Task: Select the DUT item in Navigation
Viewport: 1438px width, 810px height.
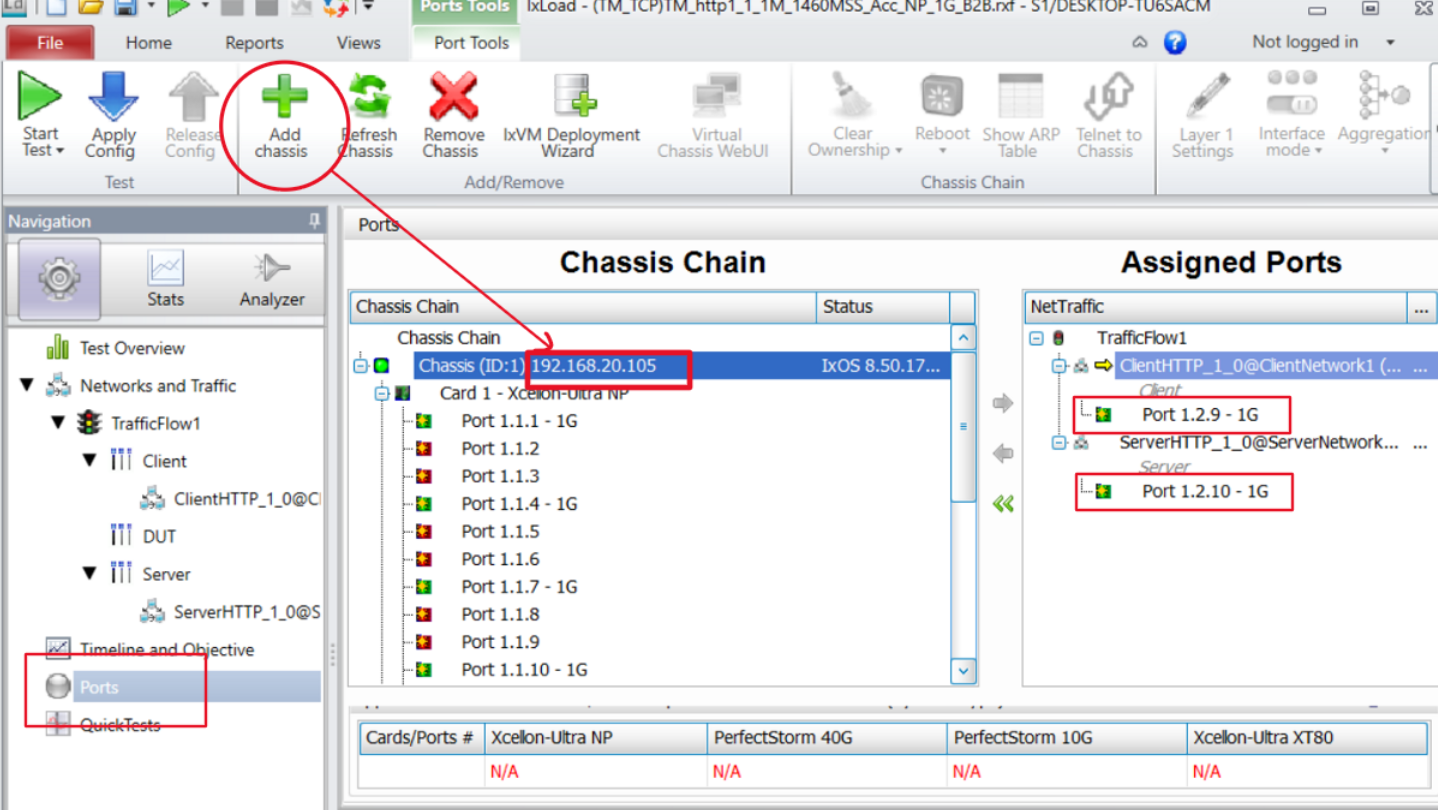Action: pos(159,536)
